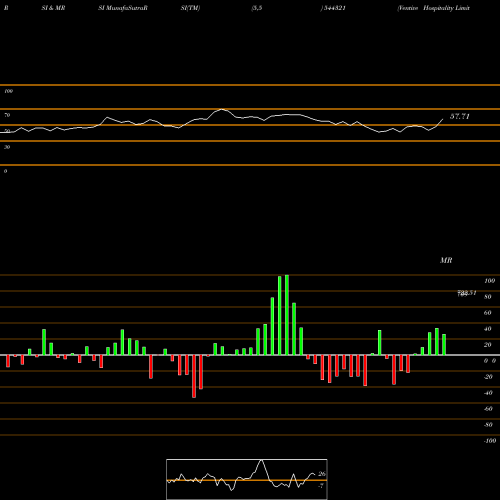The height and width of the screenshot is (500, 500).
Task: Click the 'SI & MR' header text
Action: point(53,8)
